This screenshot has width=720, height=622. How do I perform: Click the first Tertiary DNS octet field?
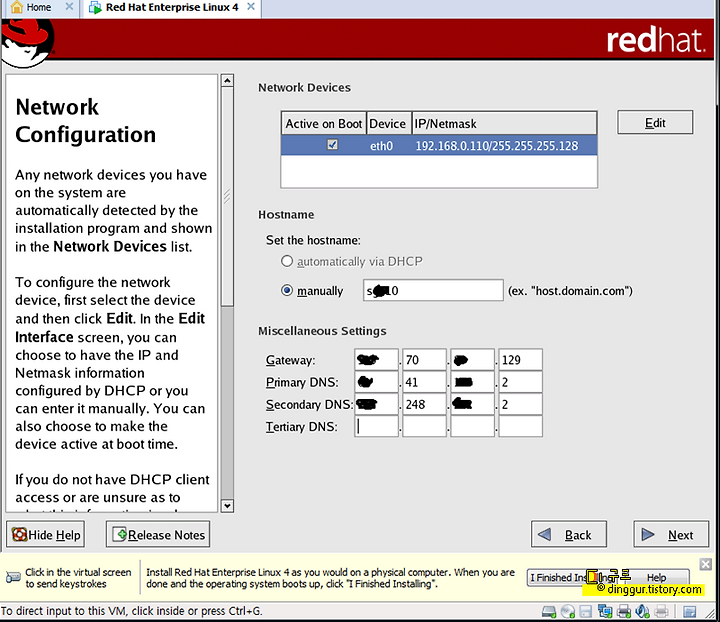(377, 426)
